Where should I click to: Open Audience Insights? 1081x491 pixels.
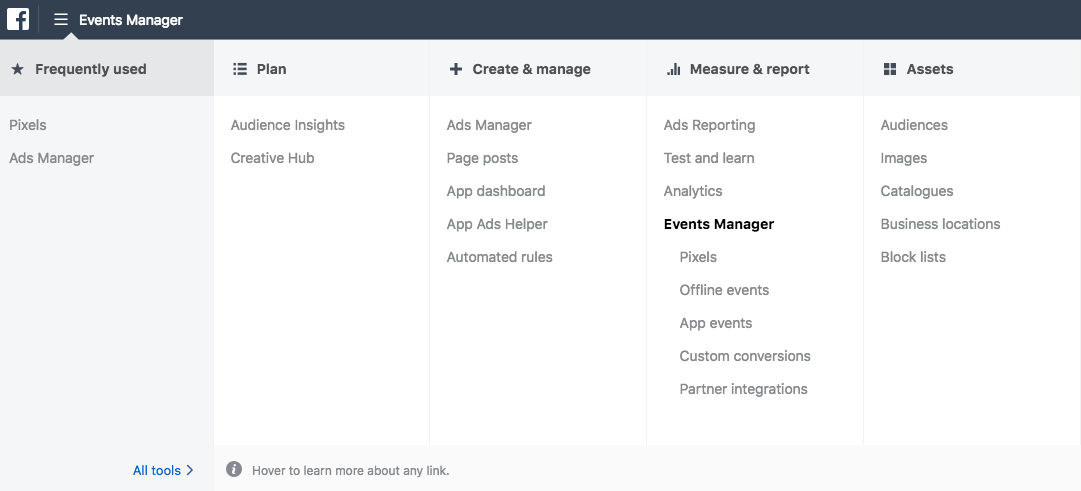point(287,125)
